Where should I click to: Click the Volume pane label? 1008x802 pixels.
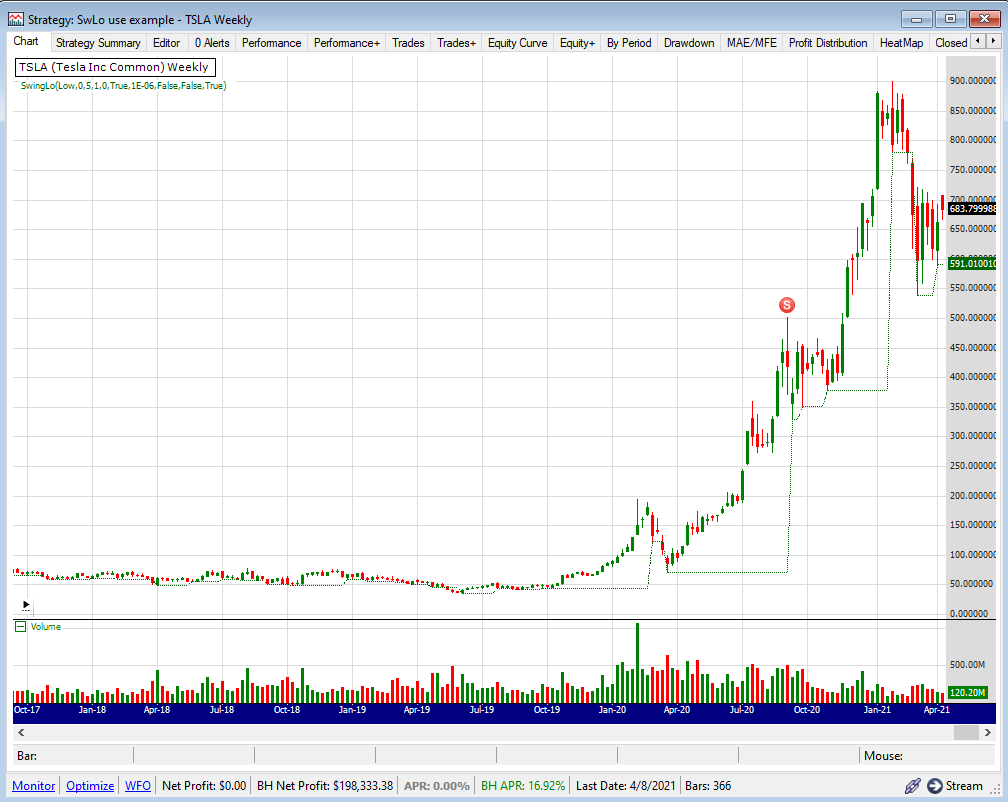point(46,627)
